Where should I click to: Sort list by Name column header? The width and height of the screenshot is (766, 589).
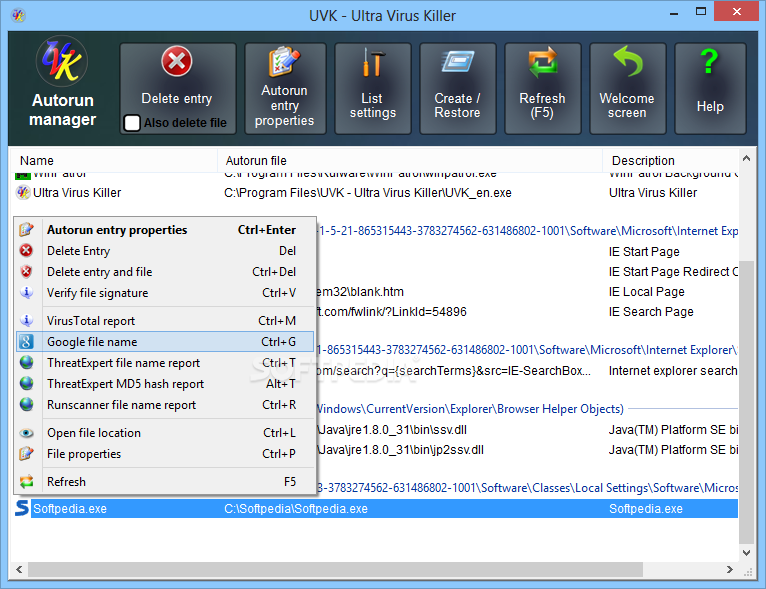tap(113, 160)
